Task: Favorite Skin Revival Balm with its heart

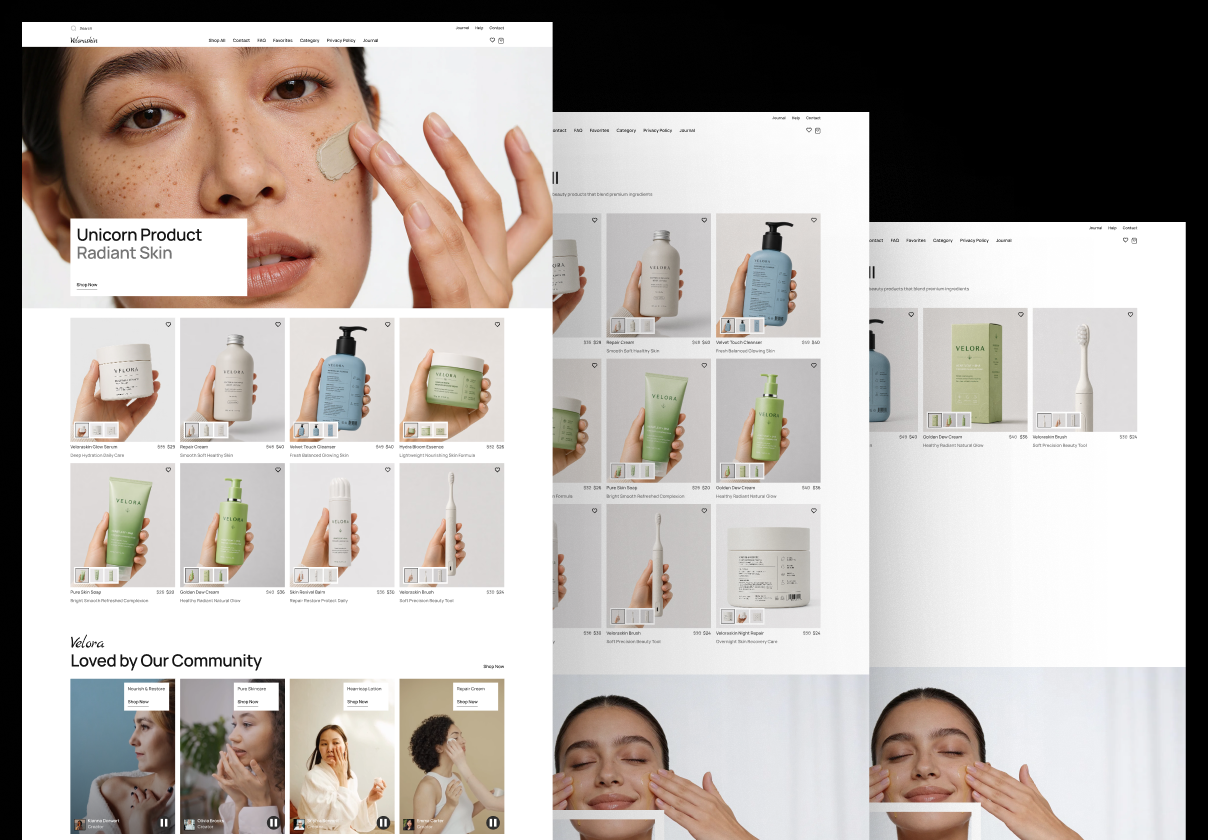Action: coord(388,470)
